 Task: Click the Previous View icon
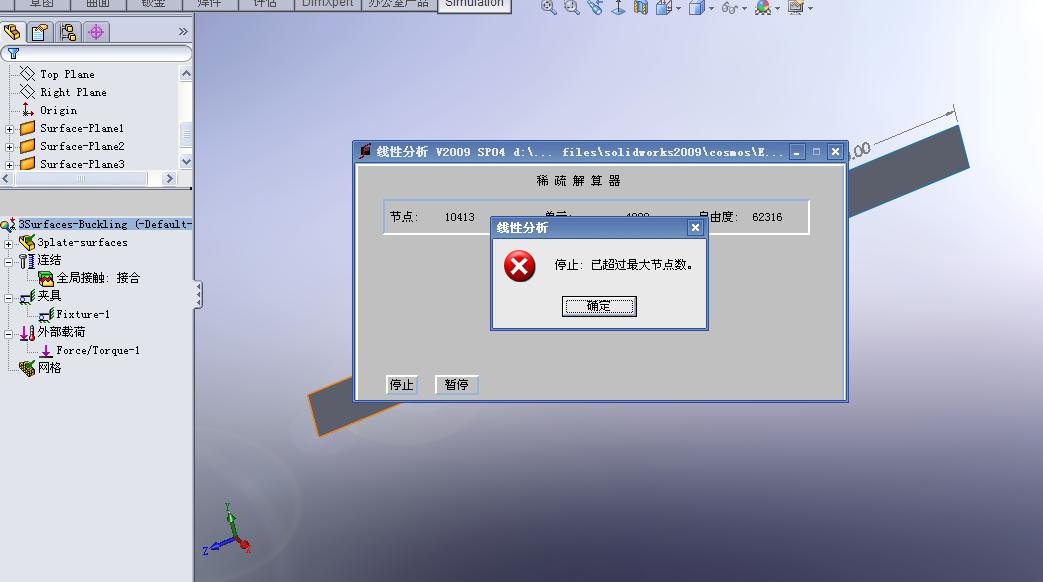[595, 7]
